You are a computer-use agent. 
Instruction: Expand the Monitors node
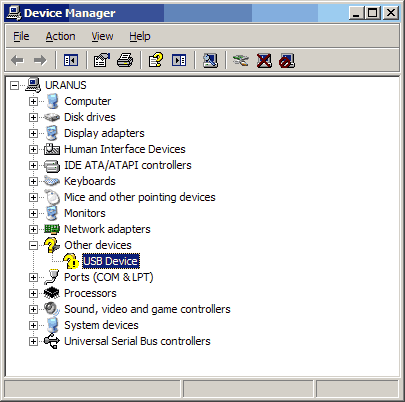(x=33, y=213)
